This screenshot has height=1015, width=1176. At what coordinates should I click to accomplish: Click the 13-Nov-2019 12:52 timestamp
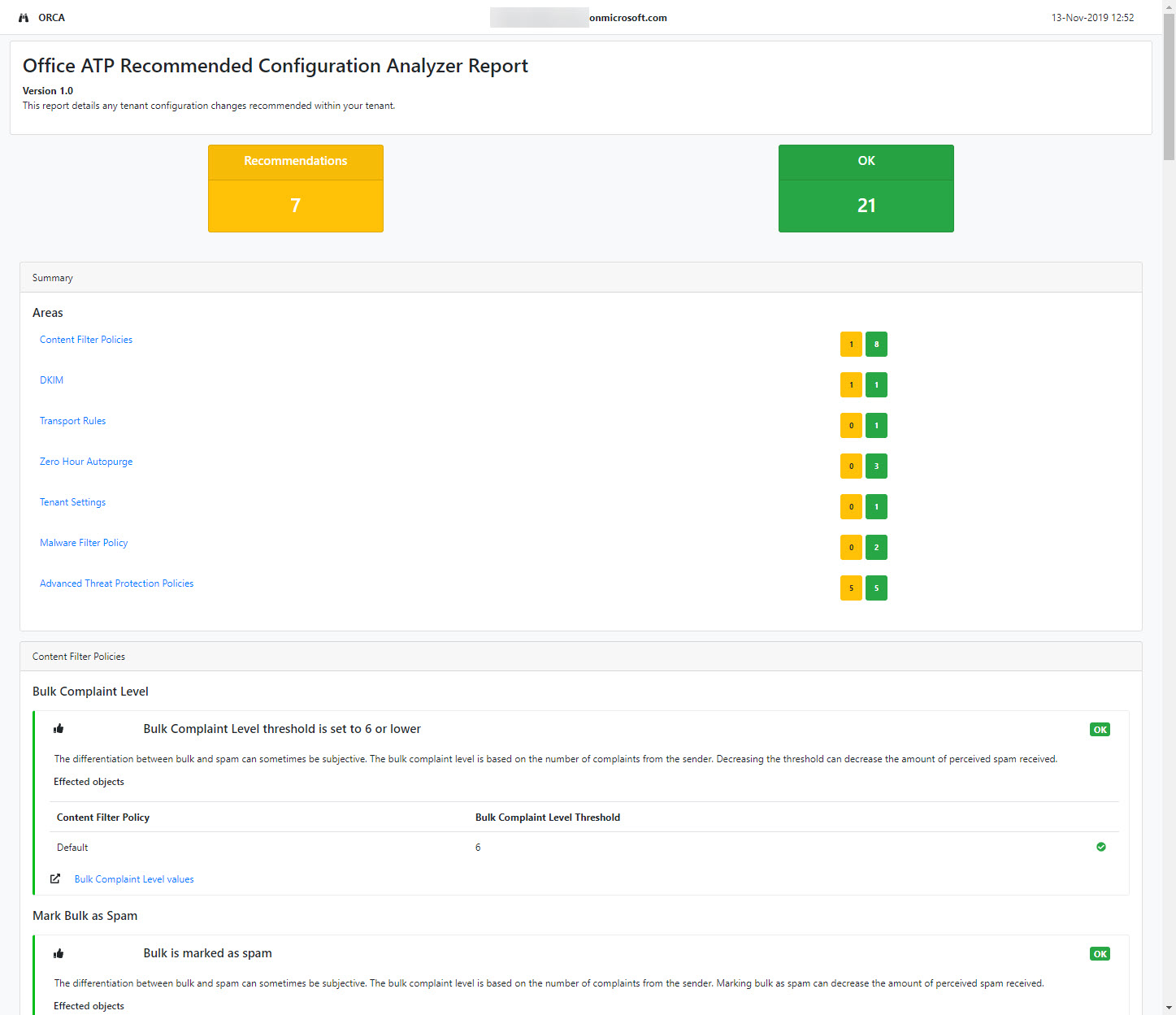[x=1092, y=18]
